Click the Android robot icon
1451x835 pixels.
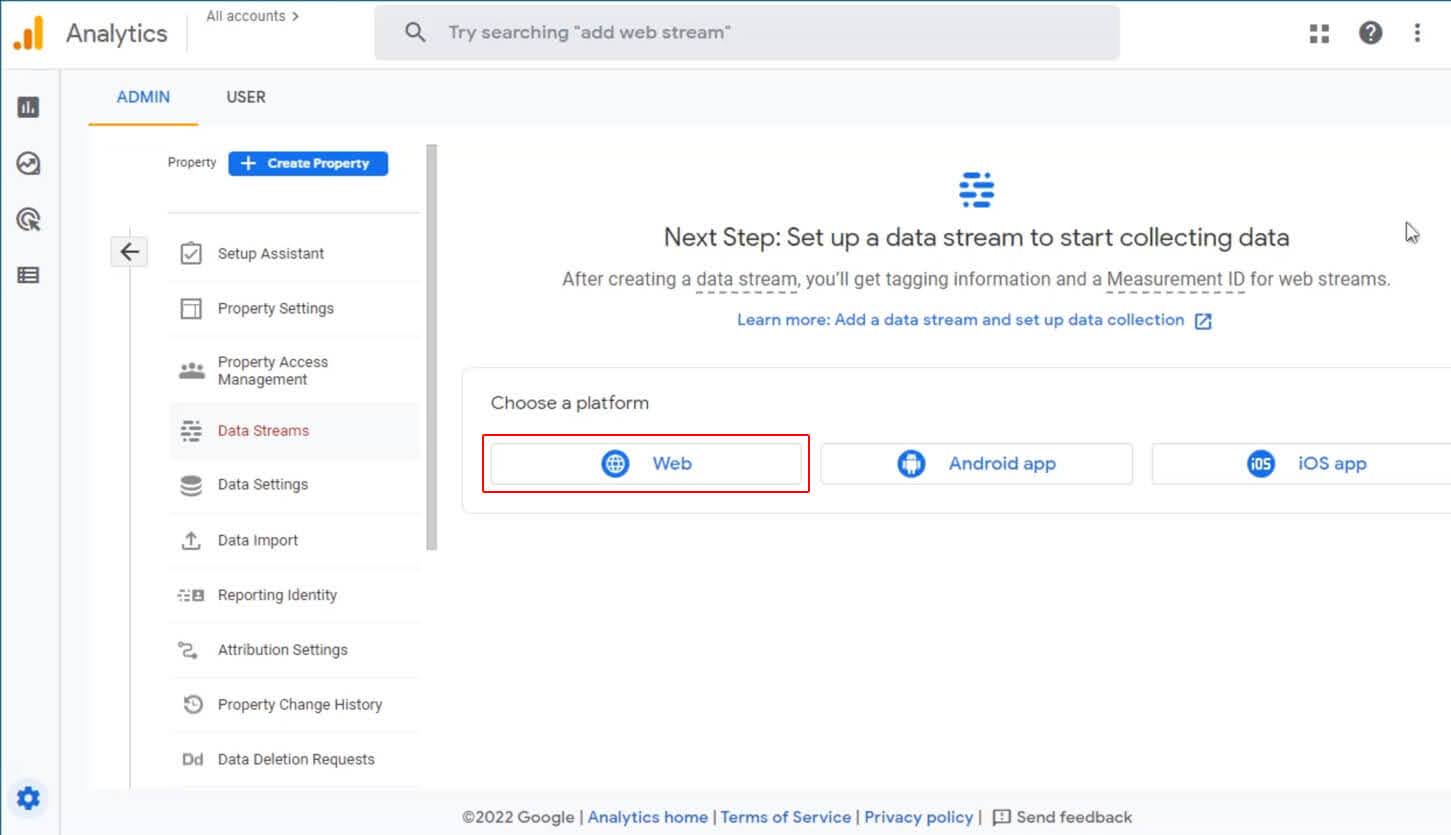911,464
